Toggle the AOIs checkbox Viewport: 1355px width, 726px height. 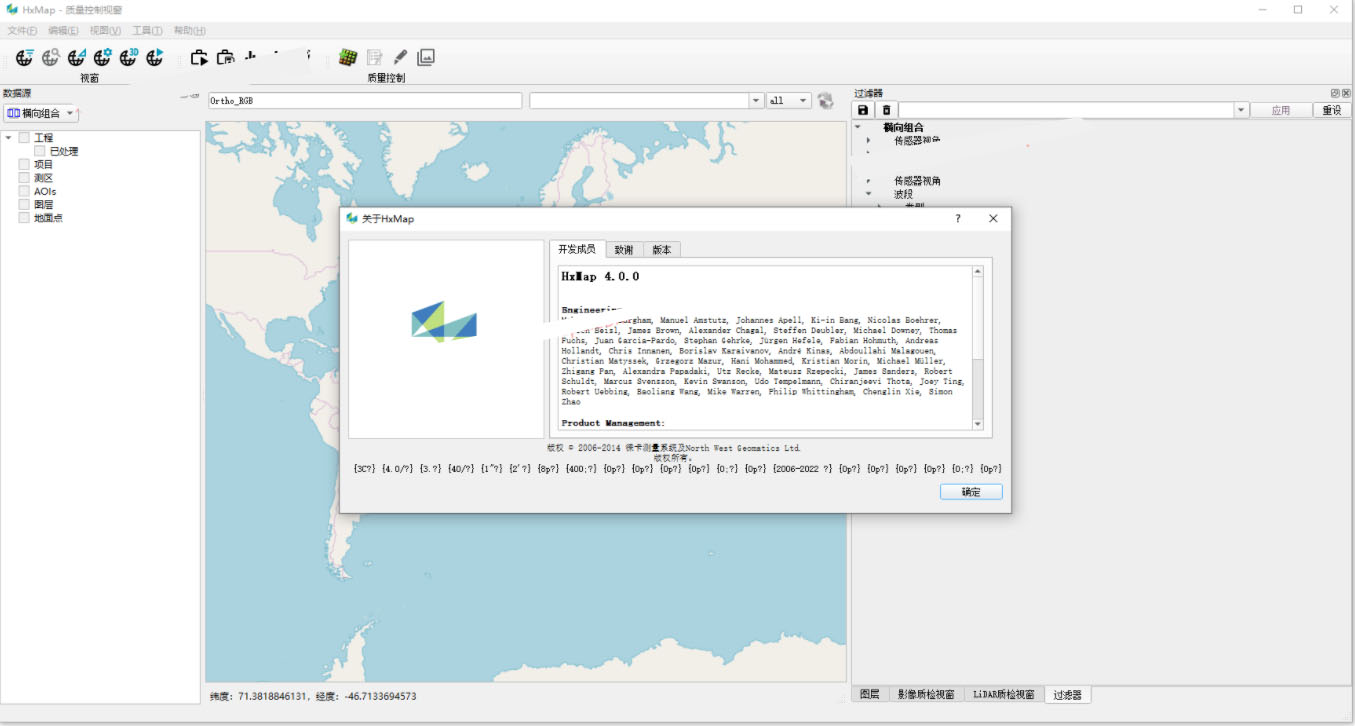(x=24, y=191)
